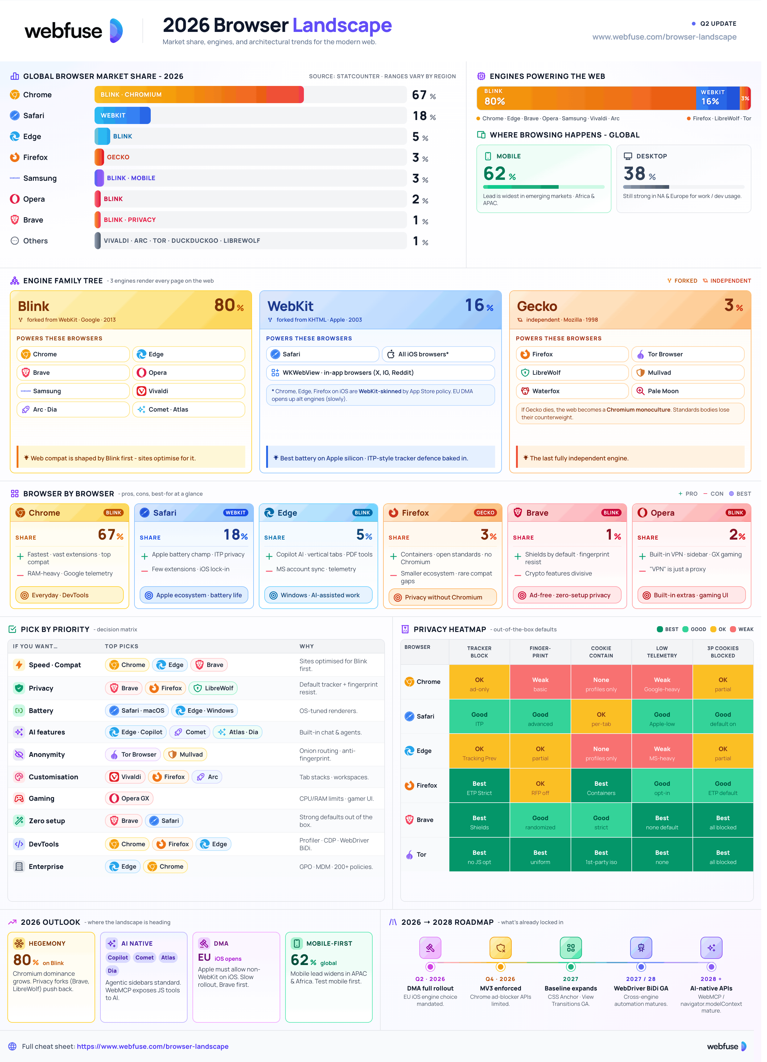This screenshot has height=1062, width=767.
Task: Select the Waterfox chip in the Gecko card
Action: click(x=573, y=391)
